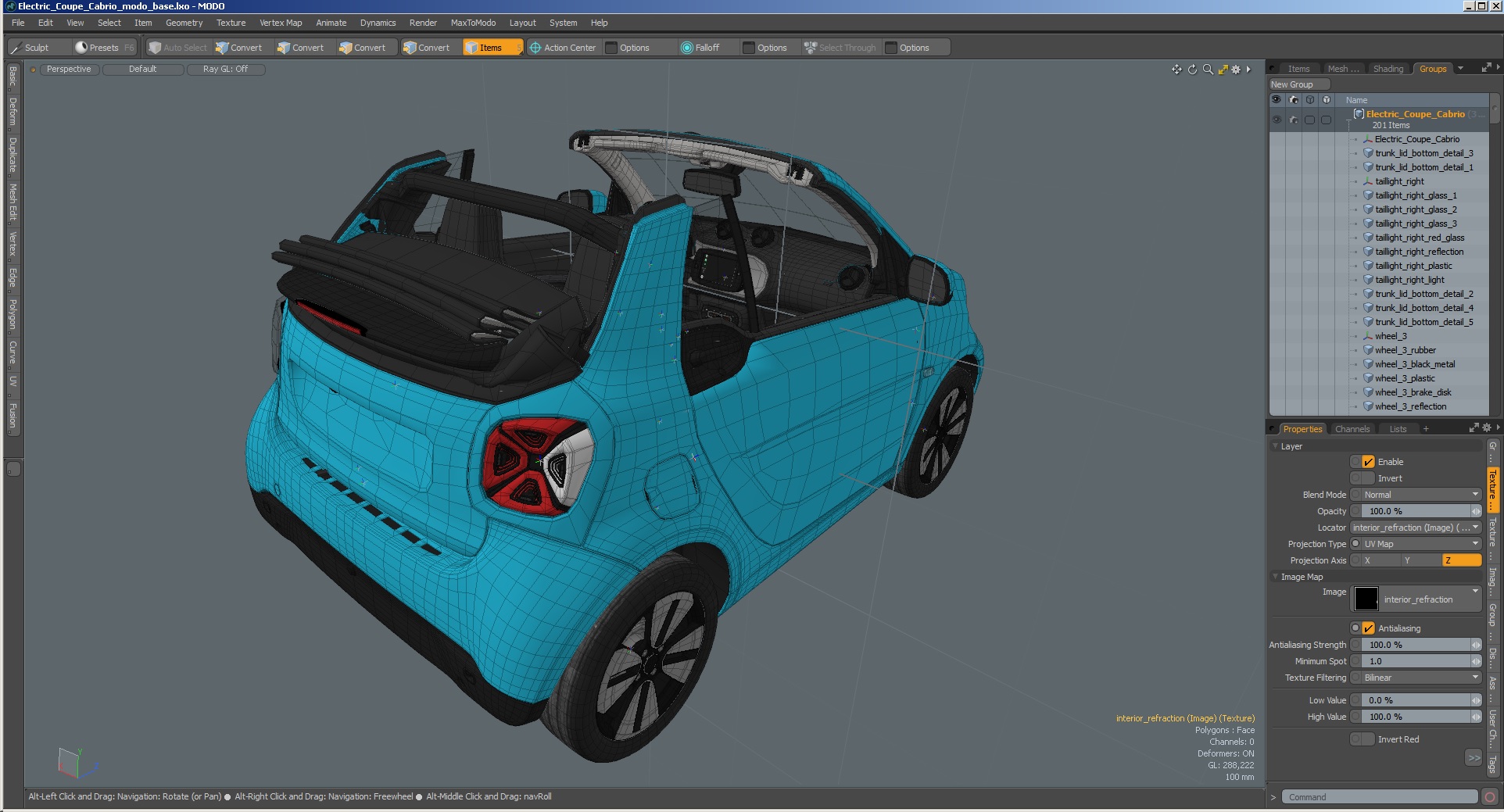Open the Locator dropdown
1504x812 pixels.
tap(1416, 528)
